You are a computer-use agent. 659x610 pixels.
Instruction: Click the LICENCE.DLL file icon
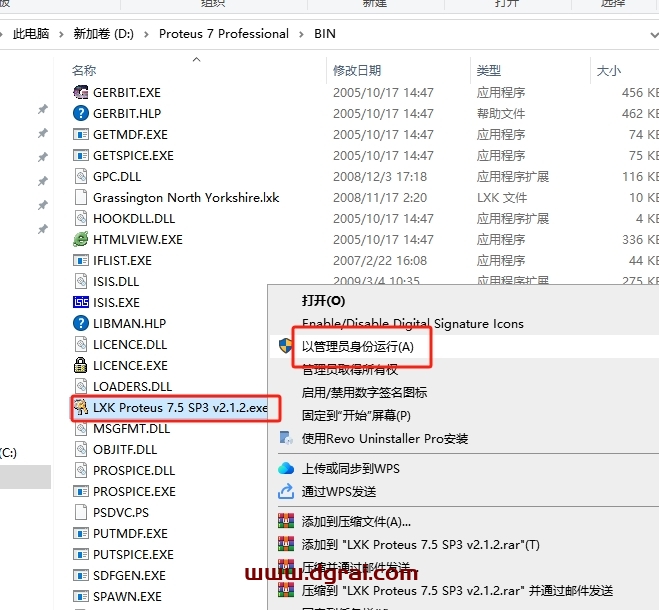[x=81, y=344]
